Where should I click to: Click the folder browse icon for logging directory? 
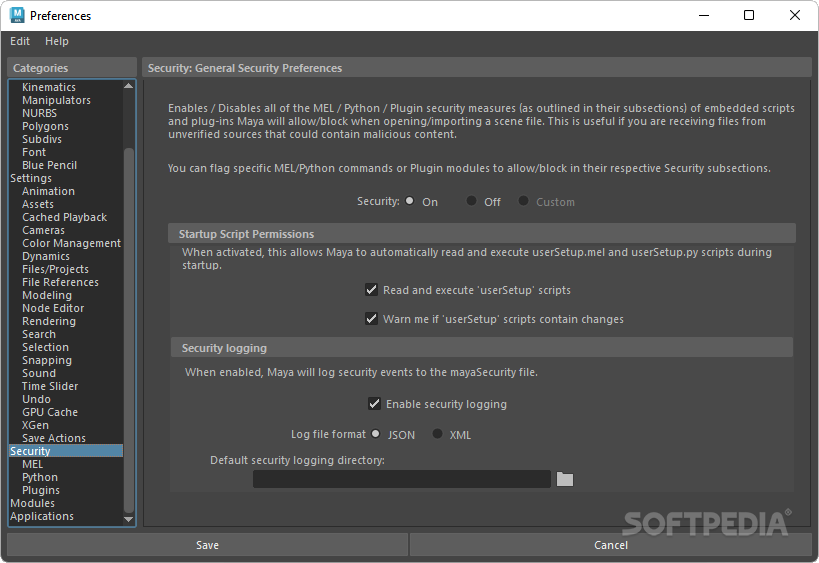(565, 479)
